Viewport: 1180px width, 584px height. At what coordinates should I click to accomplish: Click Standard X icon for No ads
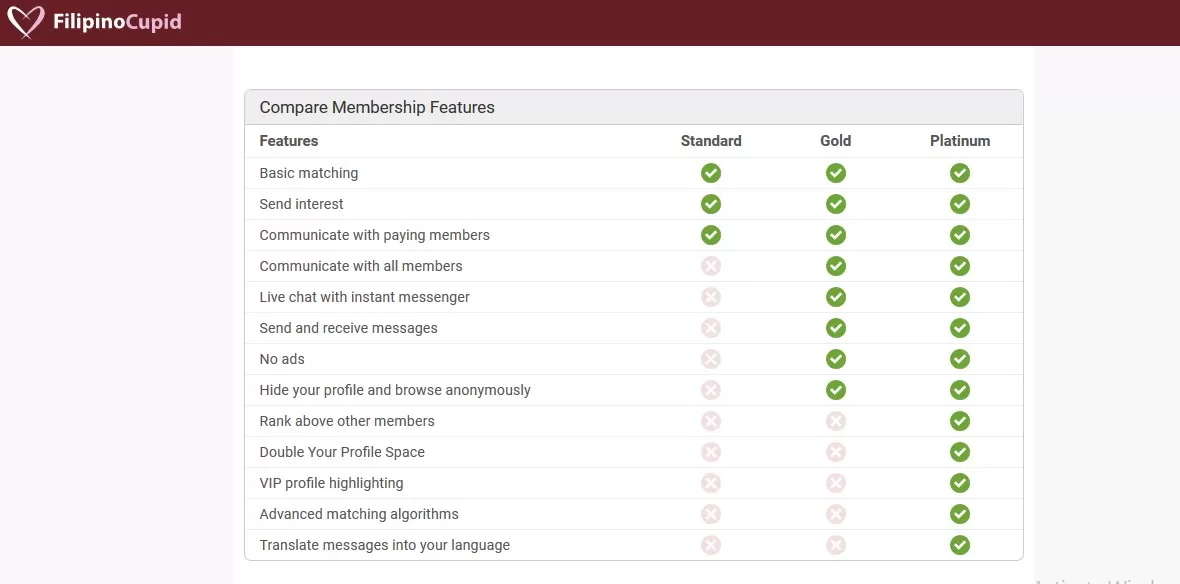point(711,359)
